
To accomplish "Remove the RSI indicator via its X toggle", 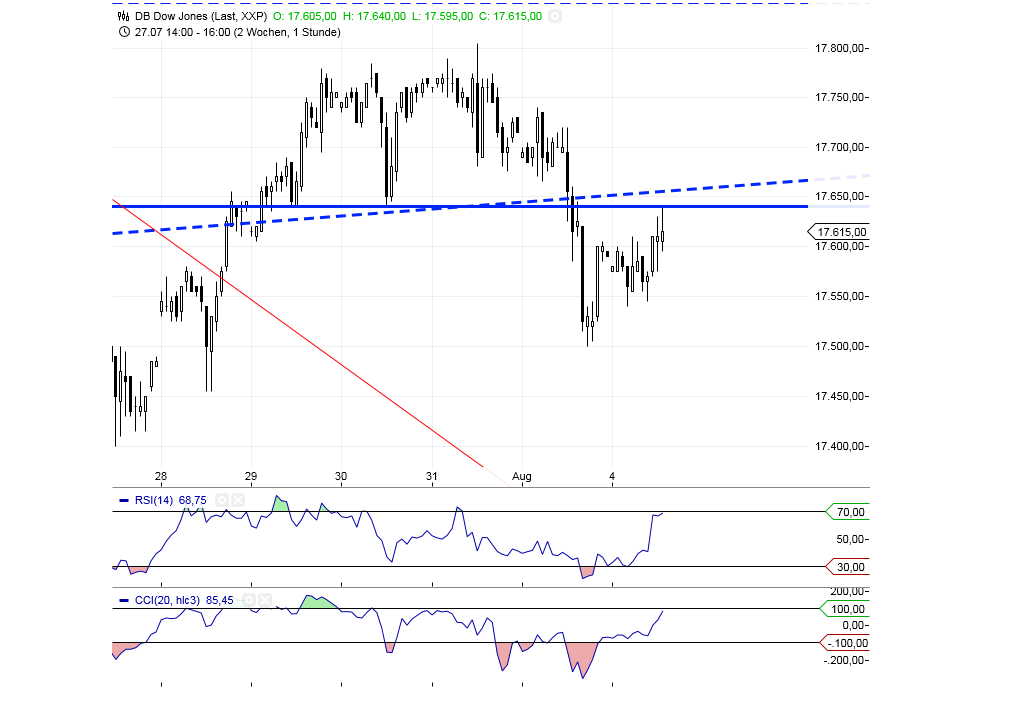I will pos(238,500).
